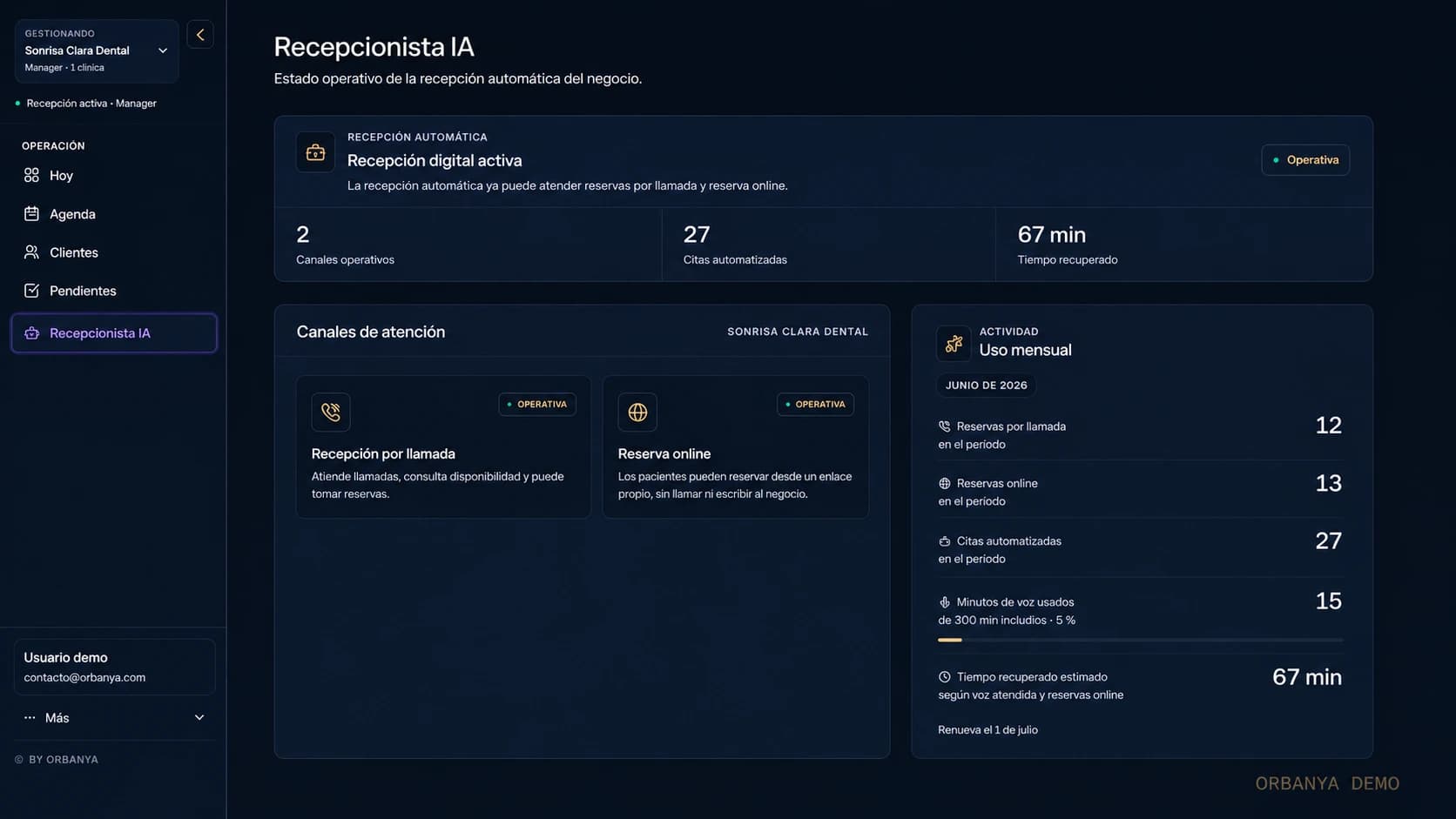Click the Reservas online value 13
Viewport: 1456px width, 819px height.
coord(1328,483)
